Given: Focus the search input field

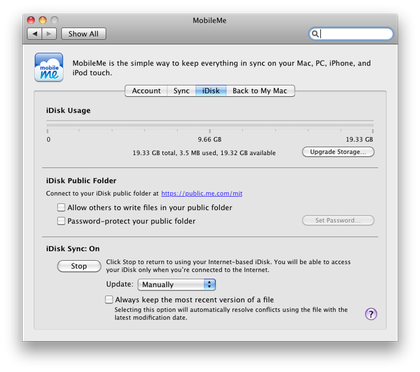Looking at the screenshot, I should [x=351, y=34].
